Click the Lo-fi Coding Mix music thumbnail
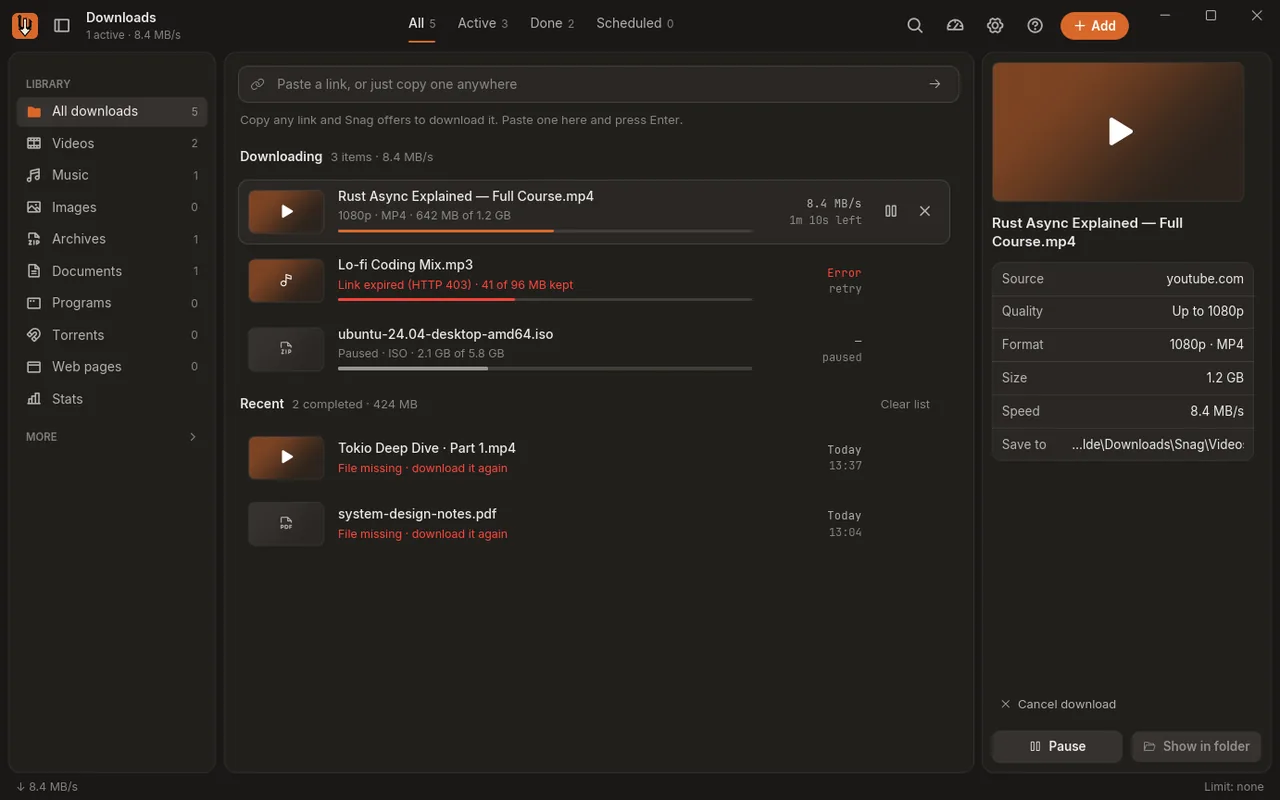 (x=286, y=280)
